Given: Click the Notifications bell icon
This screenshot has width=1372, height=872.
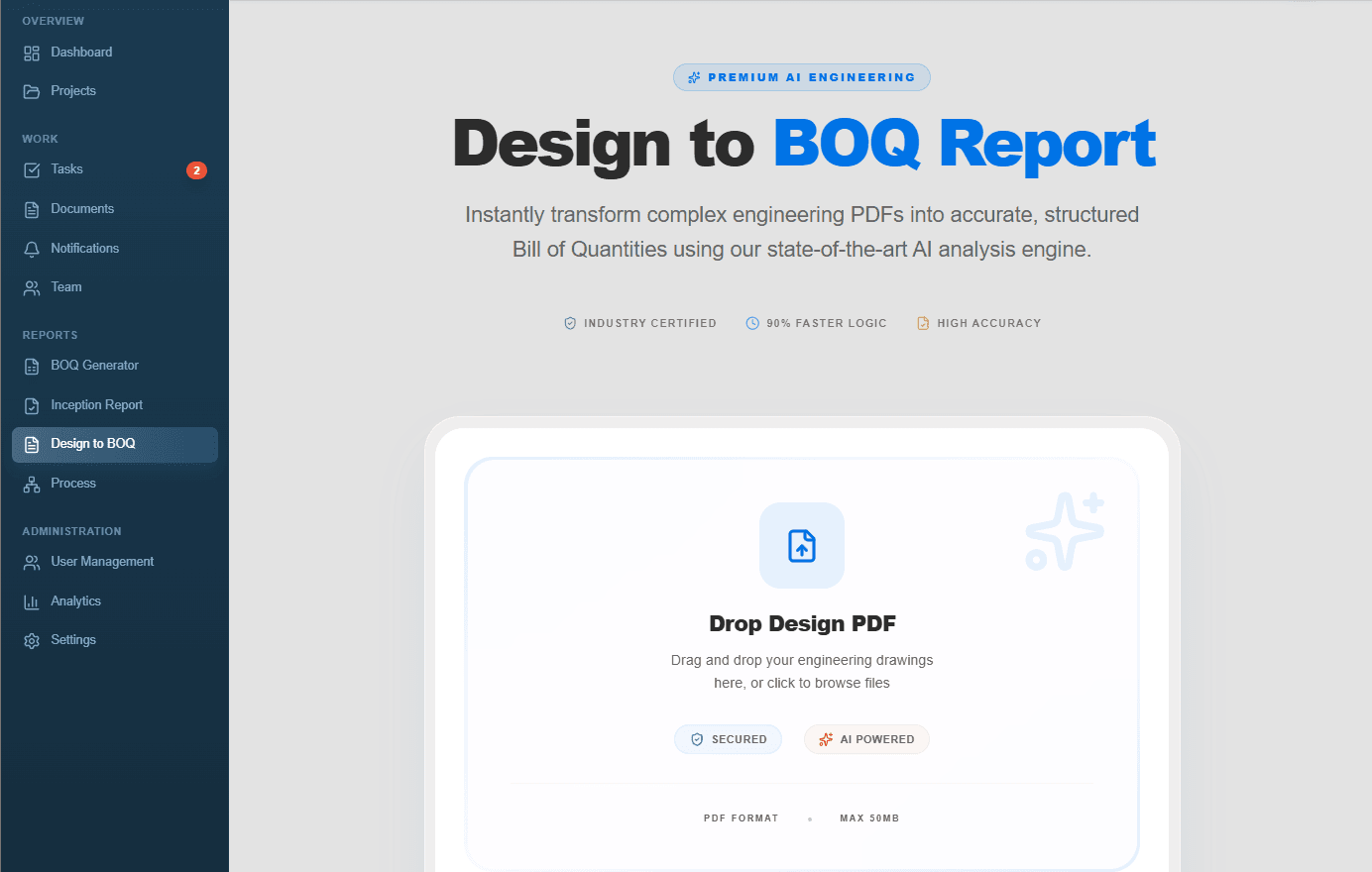Looking at the screenshot, I should pyautogui.click(x=32, y=249).
